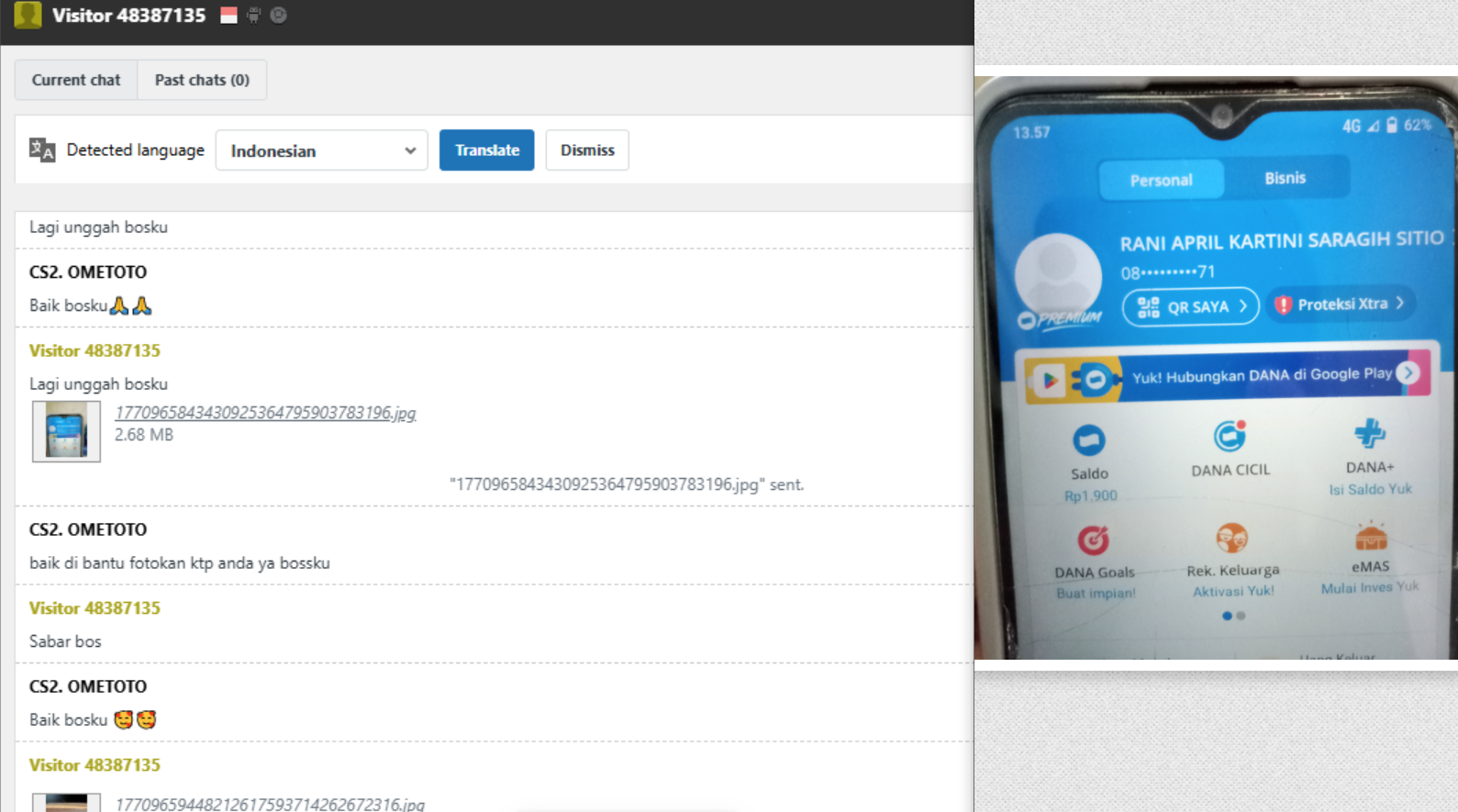1458x812 pixels.
Task: Click the Android device icon in the header
Action: click(253, 15)
